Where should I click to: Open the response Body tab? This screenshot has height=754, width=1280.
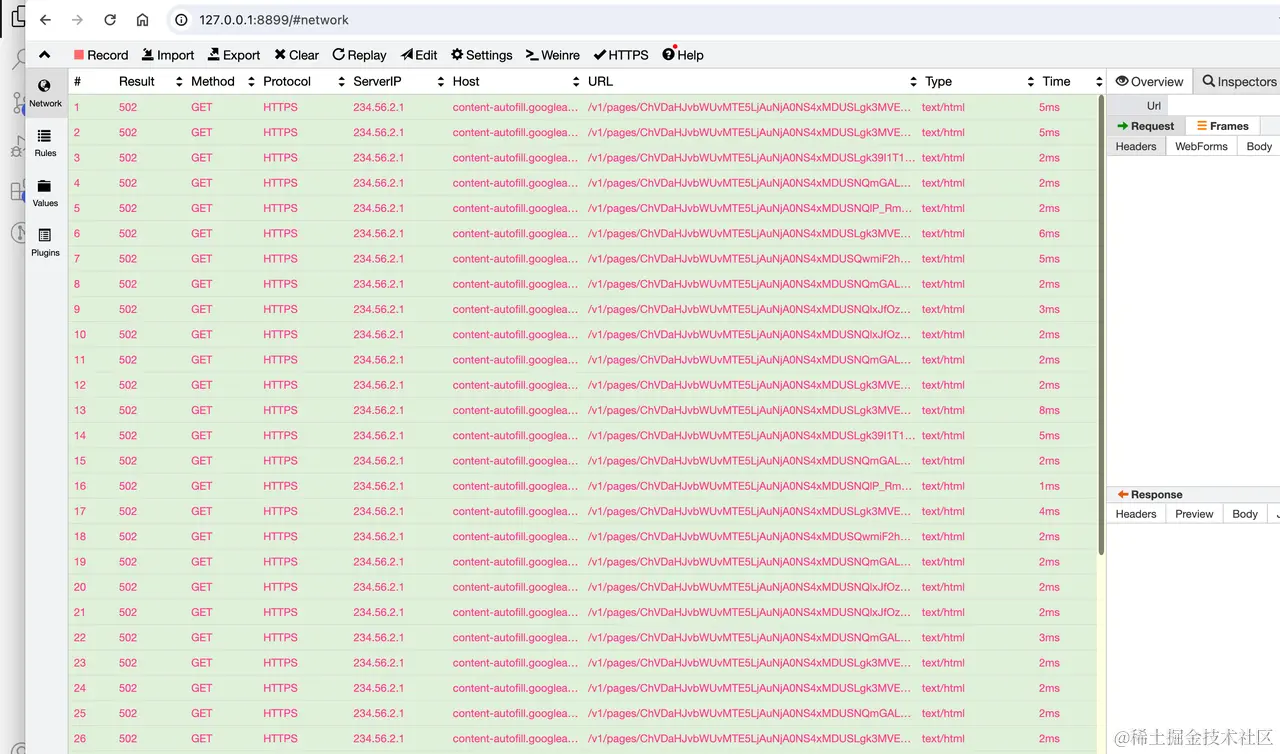1245,514
